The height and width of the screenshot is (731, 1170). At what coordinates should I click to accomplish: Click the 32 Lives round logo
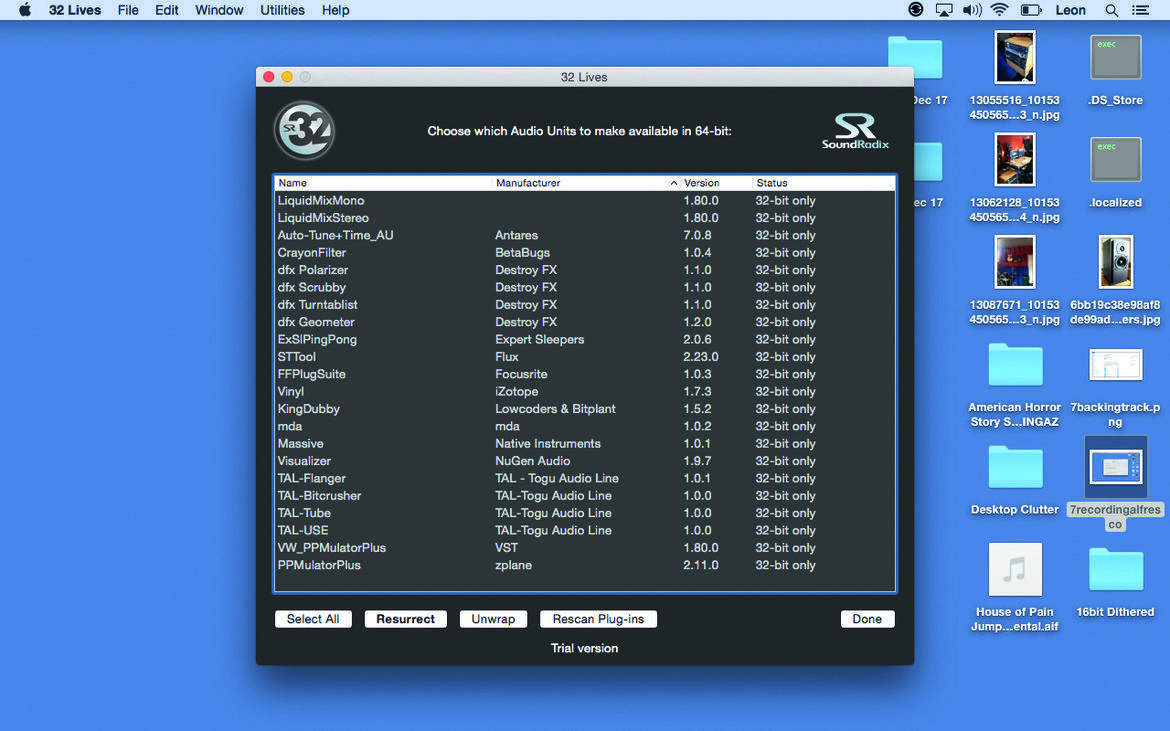304,131
